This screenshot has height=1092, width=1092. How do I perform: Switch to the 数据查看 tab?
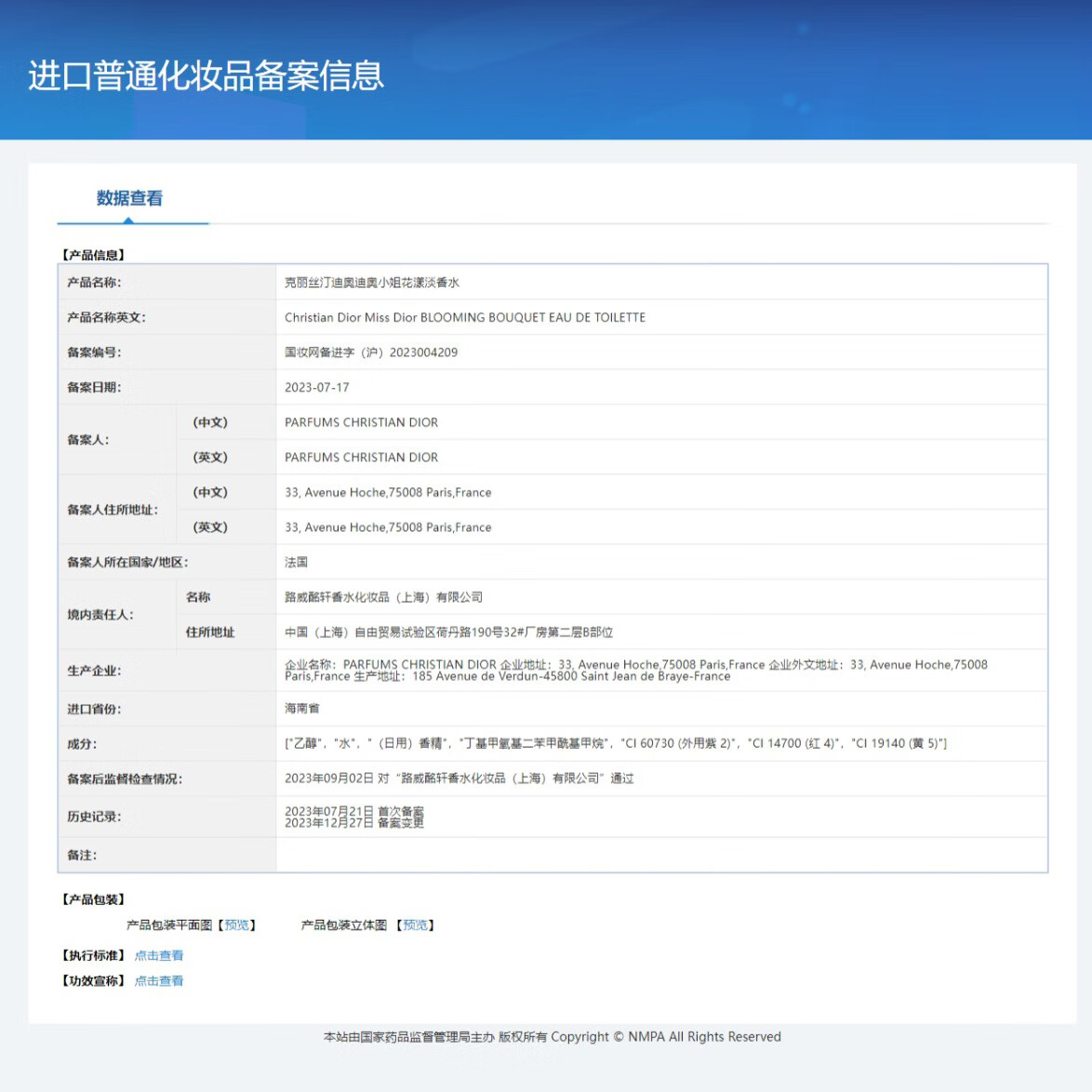[x=127, y=199]
